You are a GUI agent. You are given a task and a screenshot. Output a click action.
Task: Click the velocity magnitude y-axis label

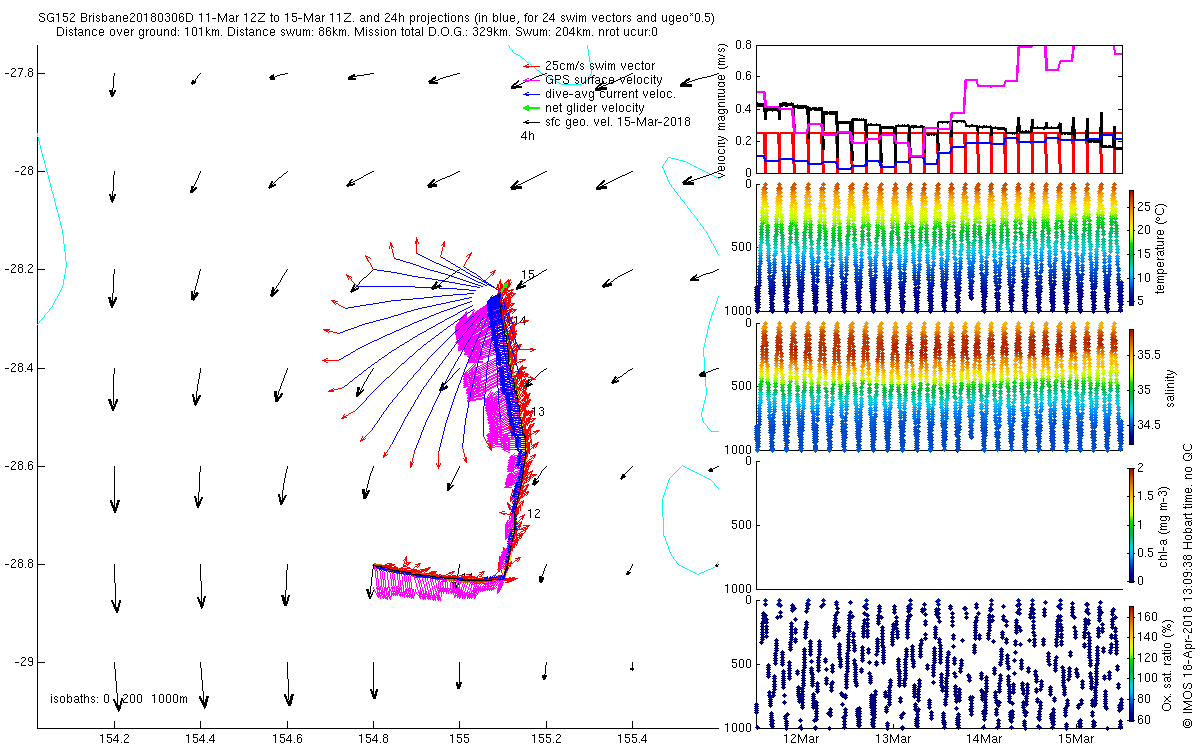coord(722,109)
